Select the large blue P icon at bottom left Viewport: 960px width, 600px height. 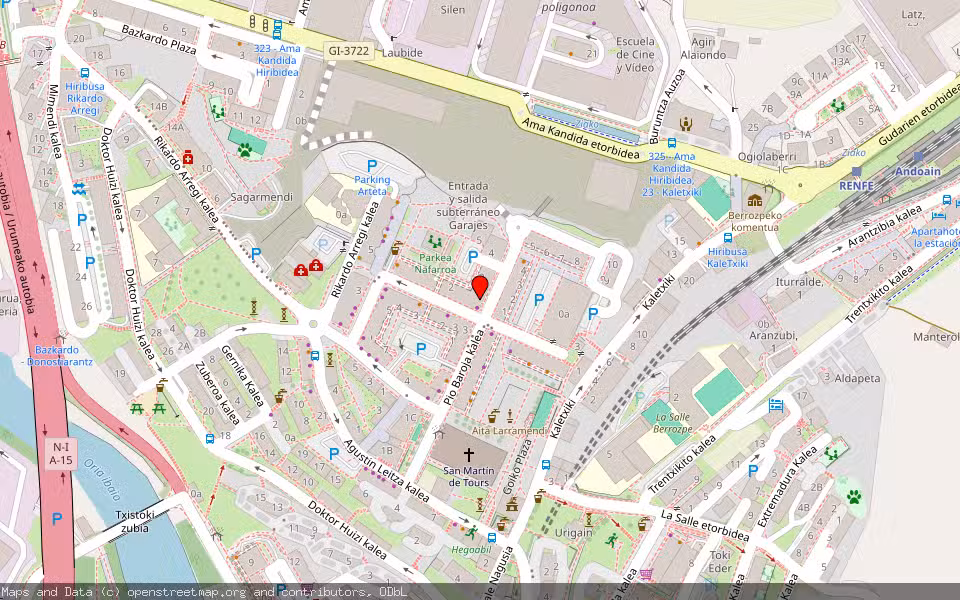57,520
